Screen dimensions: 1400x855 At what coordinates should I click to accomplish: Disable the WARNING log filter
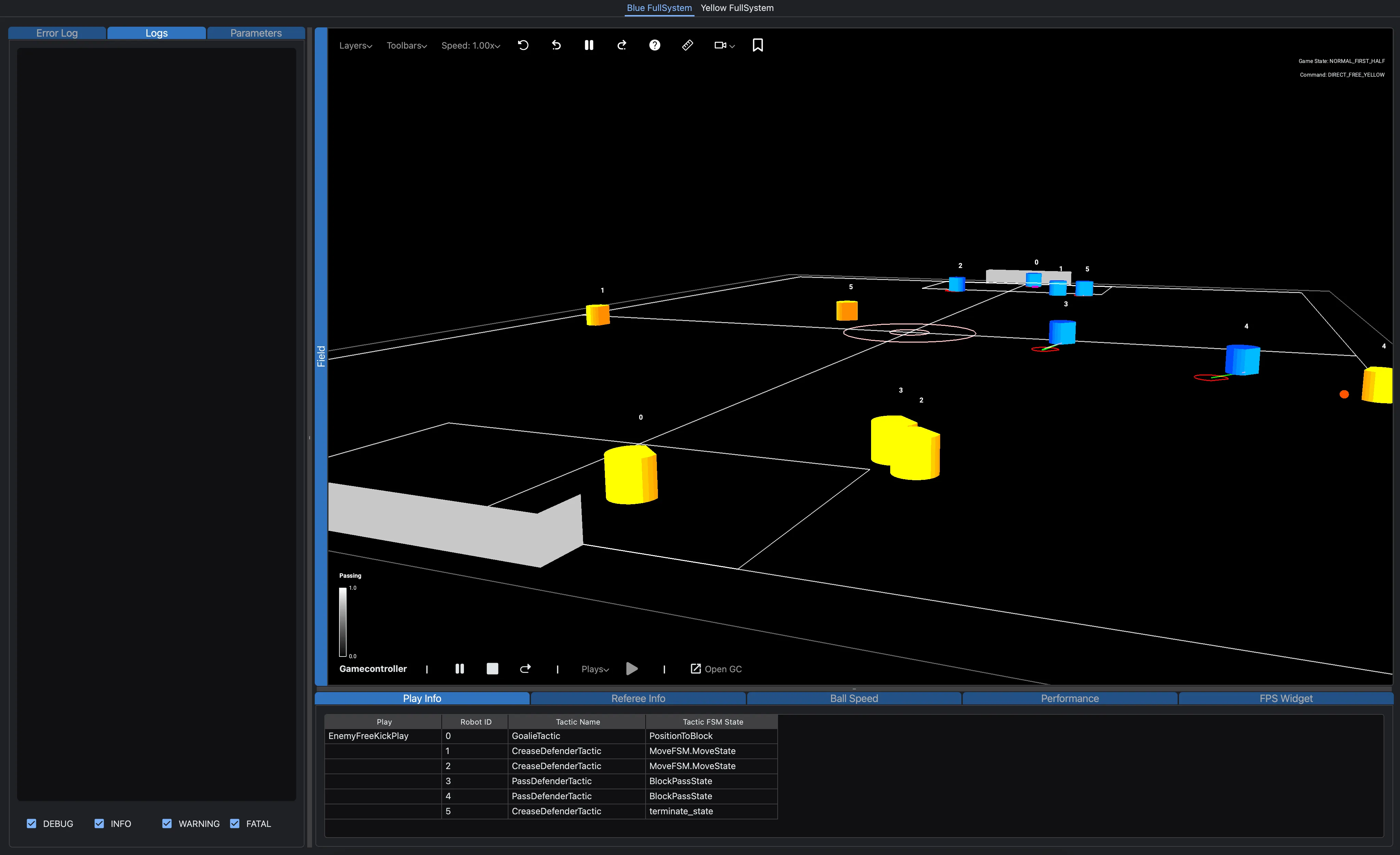pyautogui.click(x=167, y=823)
